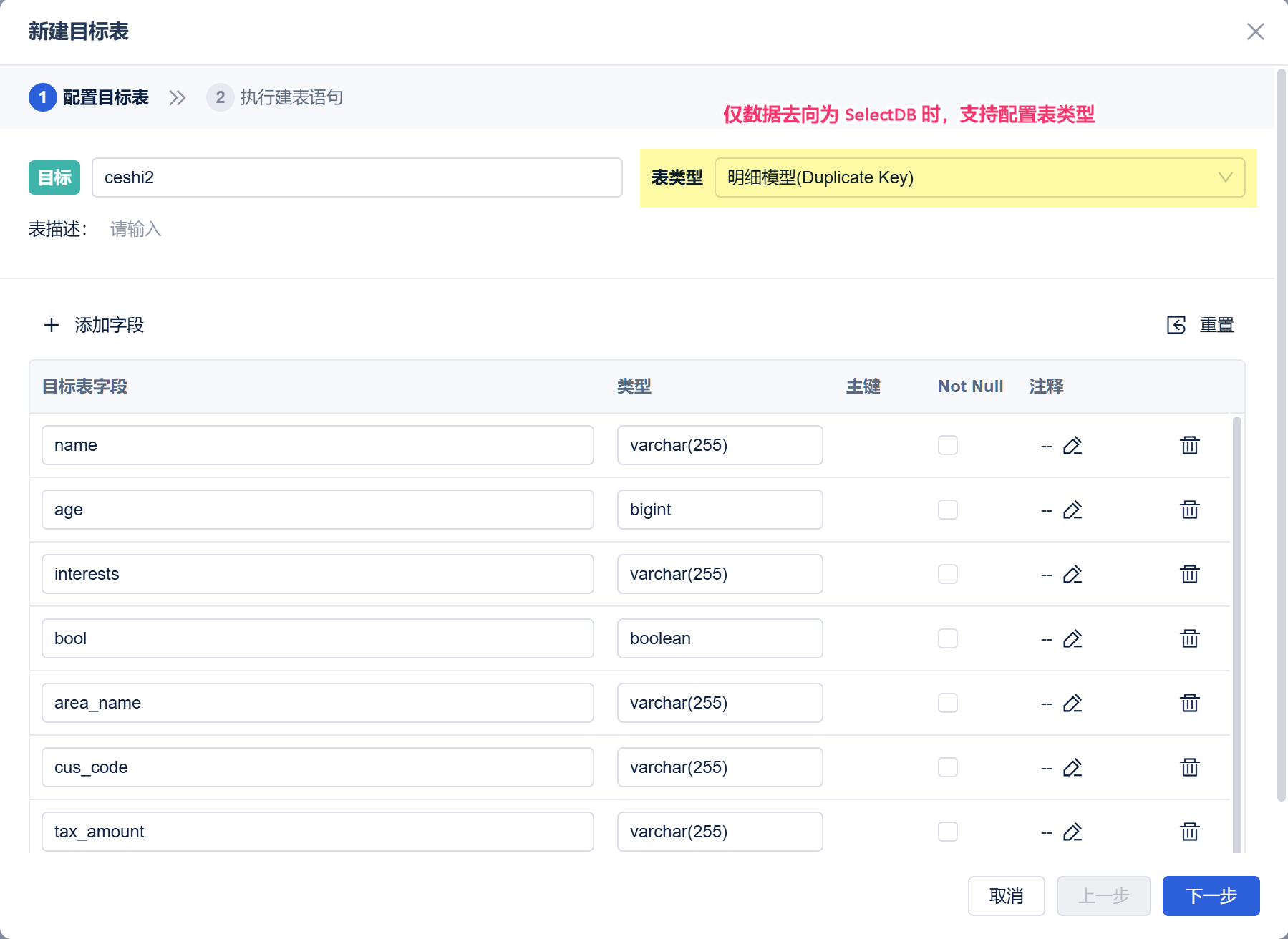Click the 下一步 button
This screenshot has height=939, width=1288.
point(1211,896)
